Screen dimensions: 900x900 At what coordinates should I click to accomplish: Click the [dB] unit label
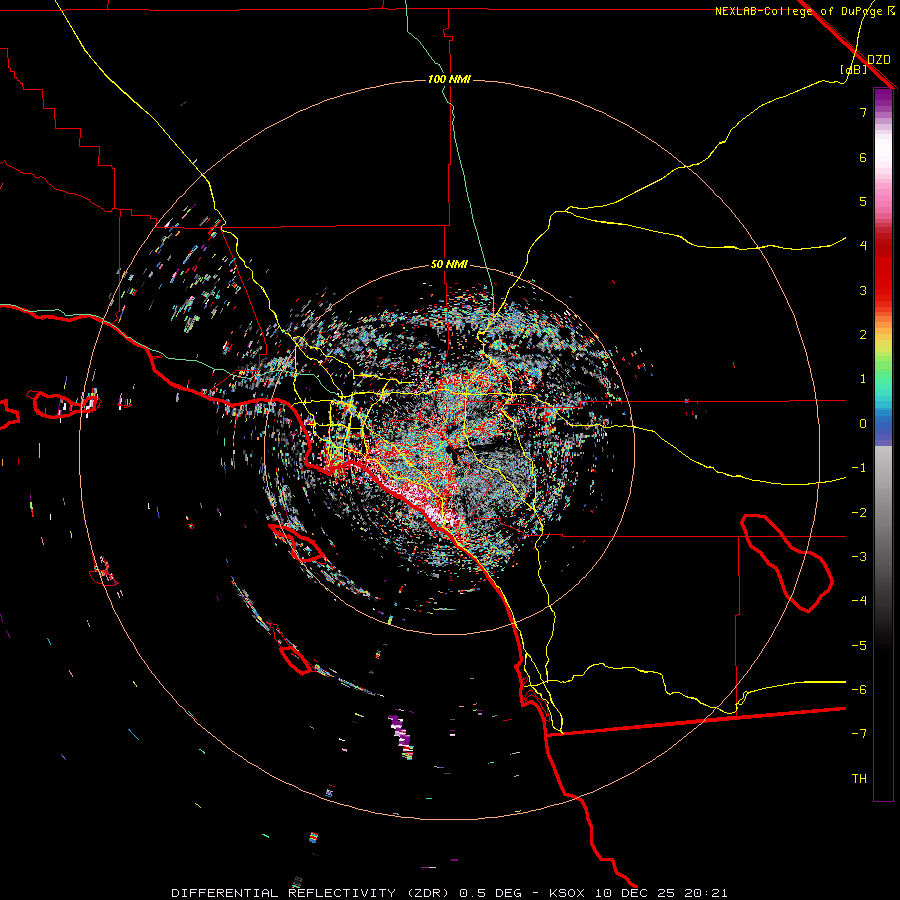854,70
